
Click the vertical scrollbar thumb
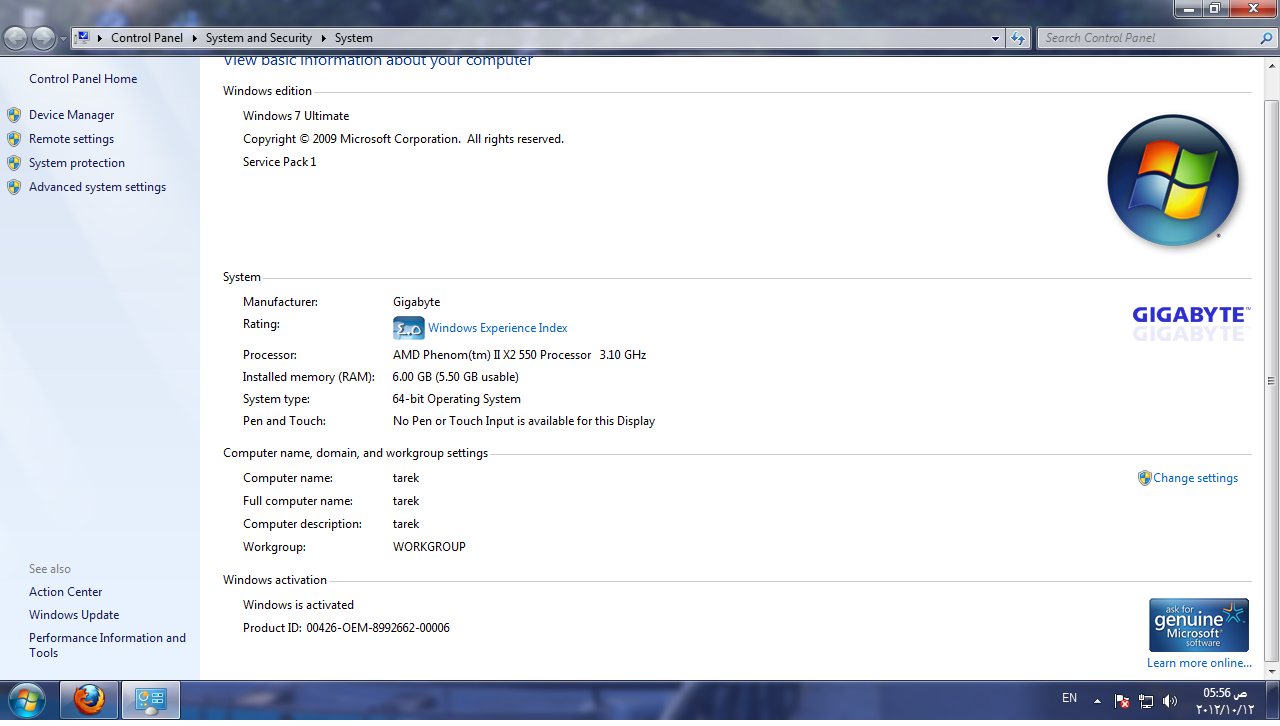[x=1272, y=380]
